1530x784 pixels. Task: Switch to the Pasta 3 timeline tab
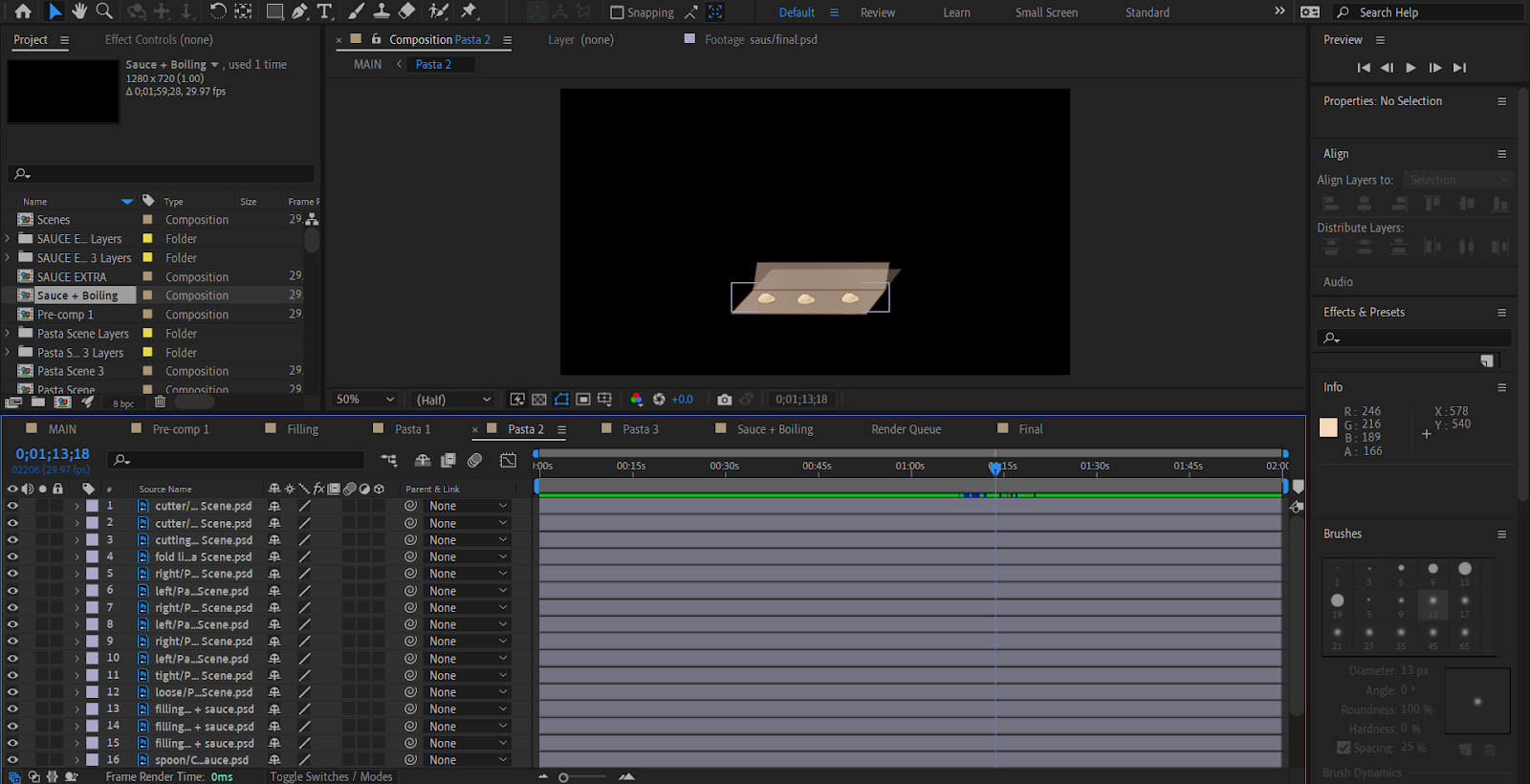point(640,429)
